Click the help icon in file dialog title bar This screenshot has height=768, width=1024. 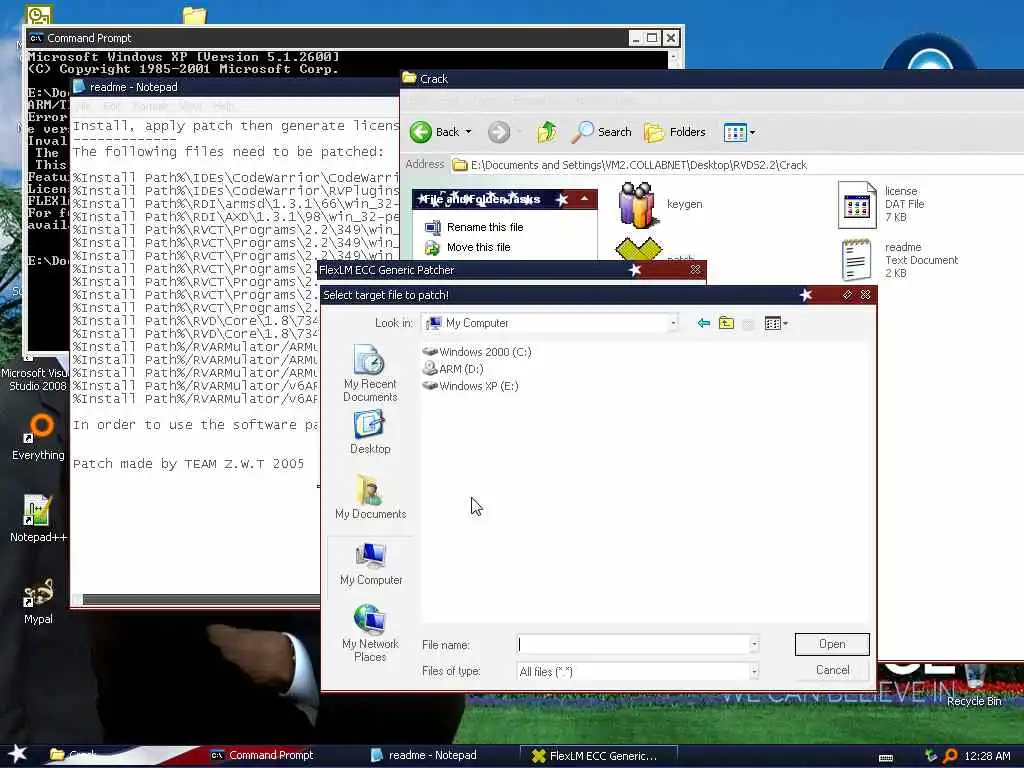[847, 295]
